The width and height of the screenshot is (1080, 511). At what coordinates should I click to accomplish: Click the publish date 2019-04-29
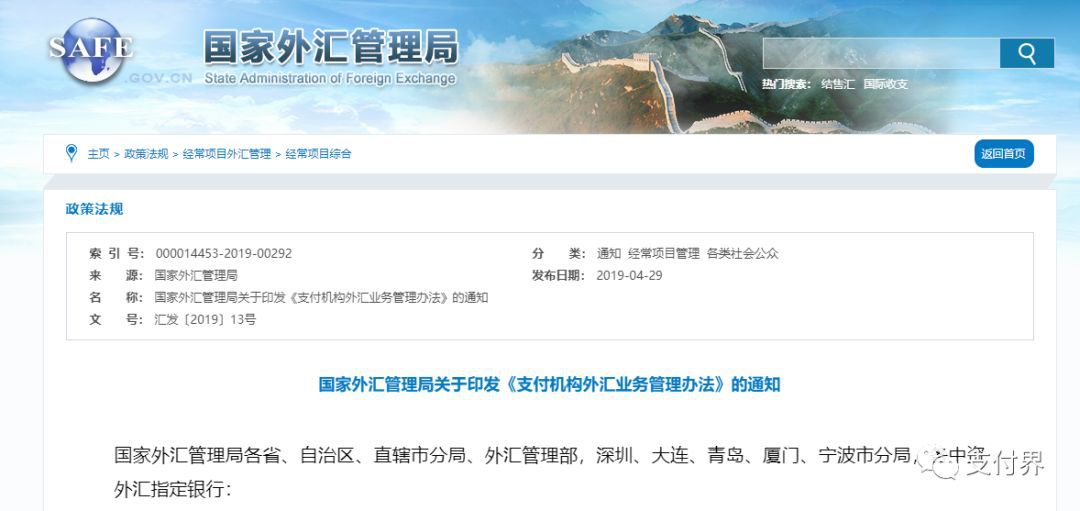click(x=630, y=275)
